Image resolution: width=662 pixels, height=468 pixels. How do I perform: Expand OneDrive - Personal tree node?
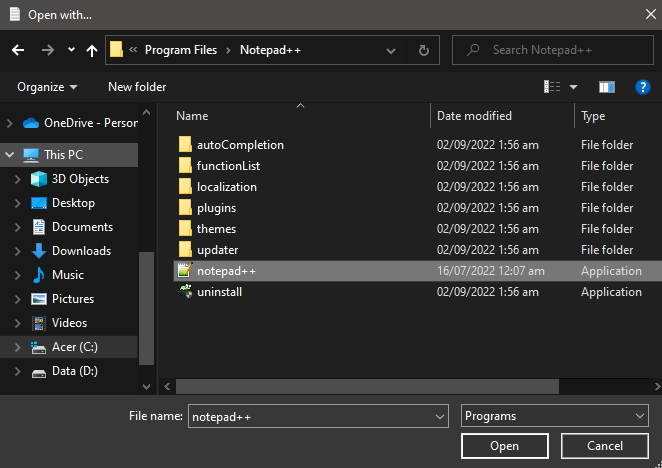point(10,123)
